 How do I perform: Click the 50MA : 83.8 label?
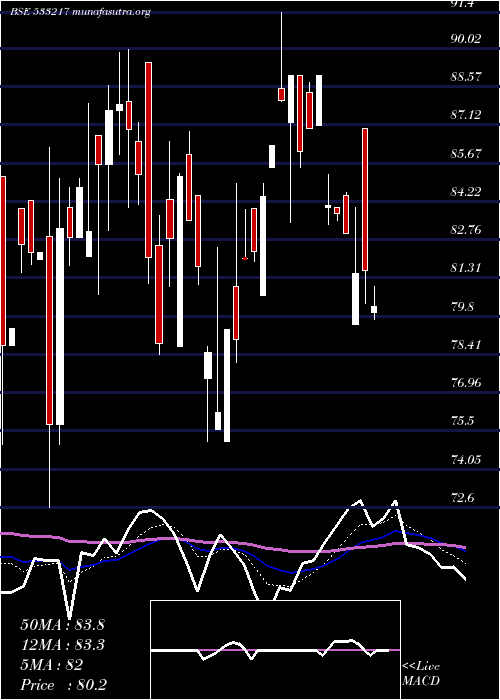coord(62,625)
